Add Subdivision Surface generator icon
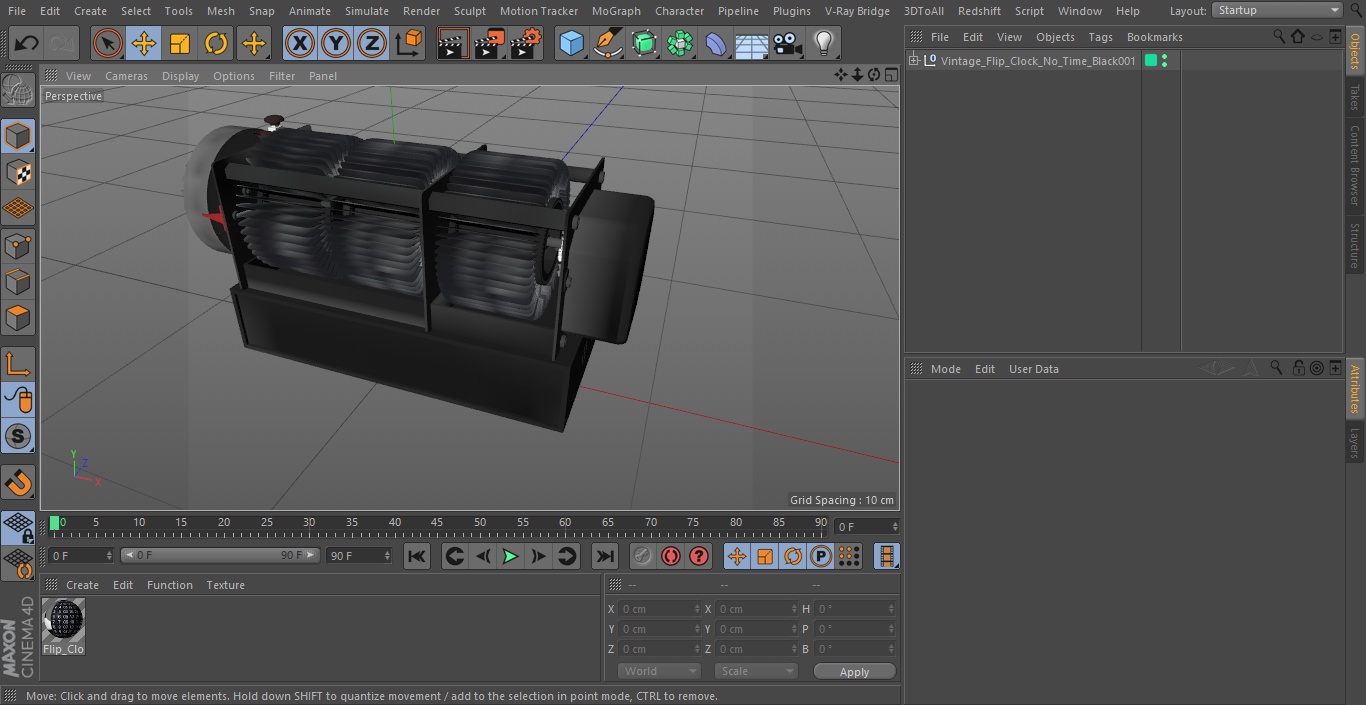Viewport: 1366px width, 705px height. [x=644, y=43]
